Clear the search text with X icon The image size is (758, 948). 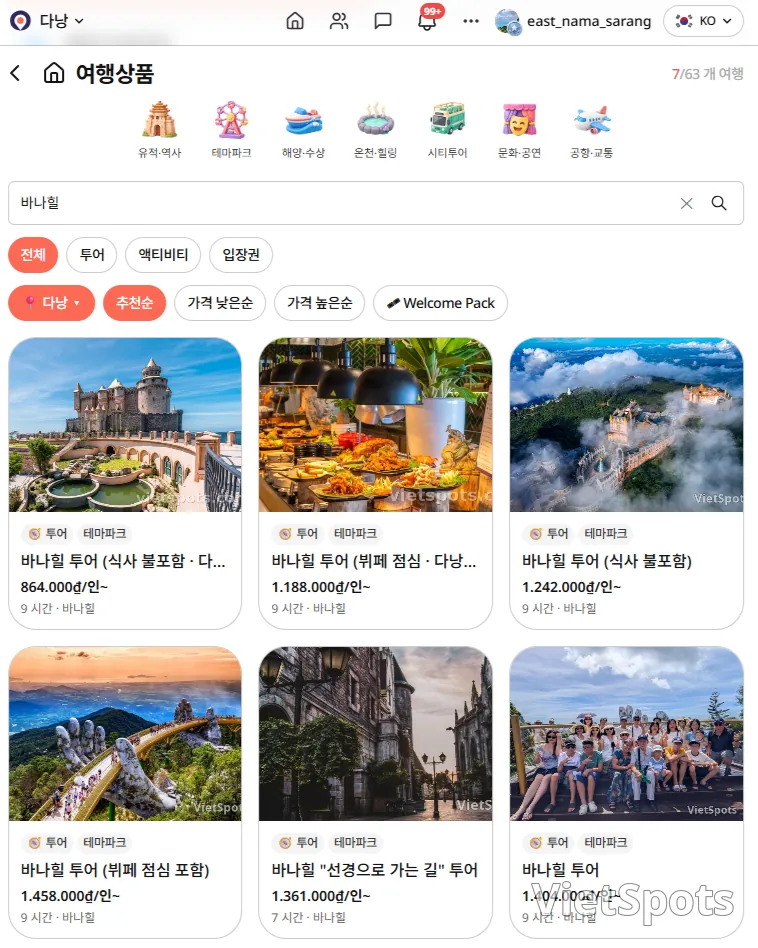click(x=687, y=203)
